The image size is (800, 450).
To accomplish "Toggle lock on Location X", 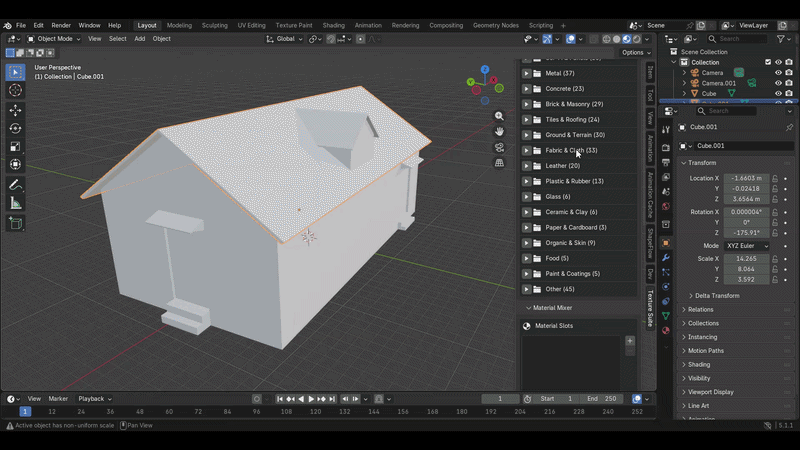I will [x=775, y=179].
